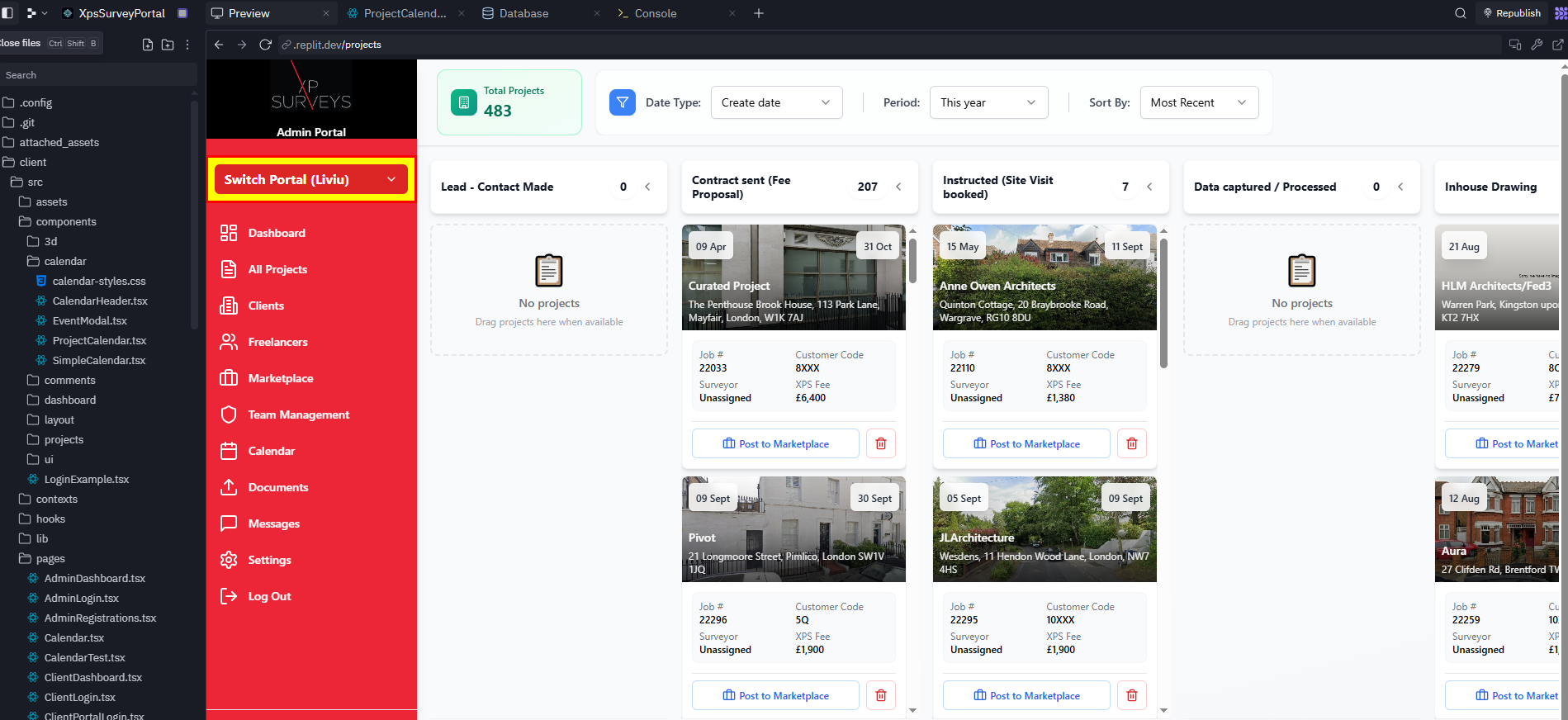1568x720 pixels.
Task: Open calendar-styles.css file
Action: pyautogui.click(x=99, y=281)
